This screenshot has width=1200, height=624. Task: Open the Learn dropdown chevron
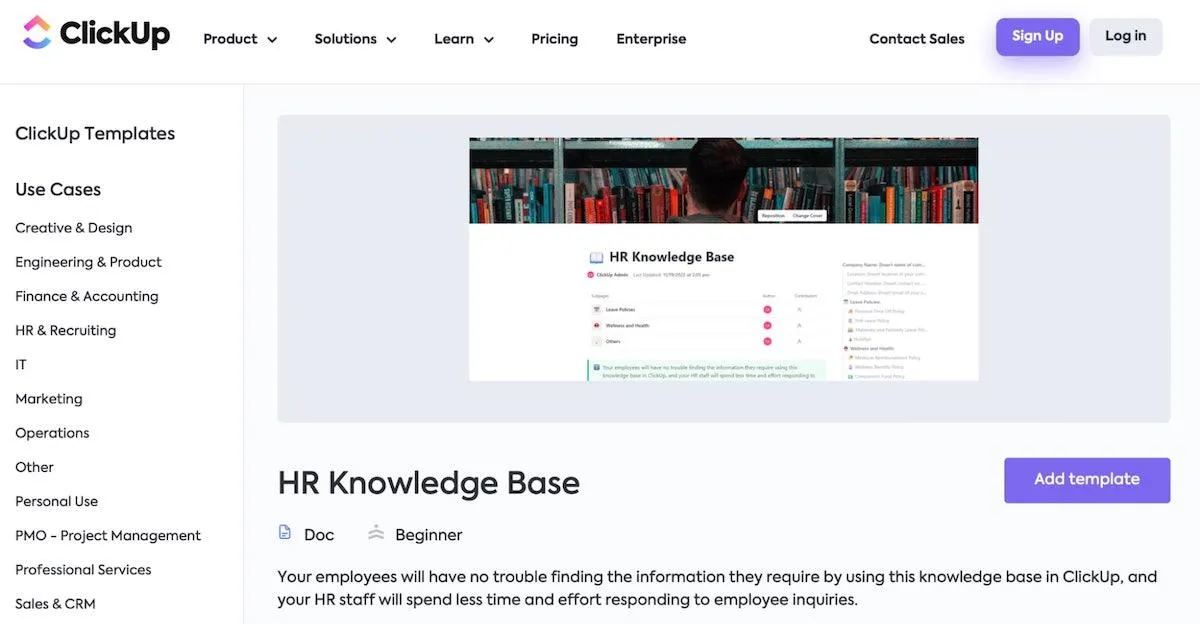coord(489,40)
